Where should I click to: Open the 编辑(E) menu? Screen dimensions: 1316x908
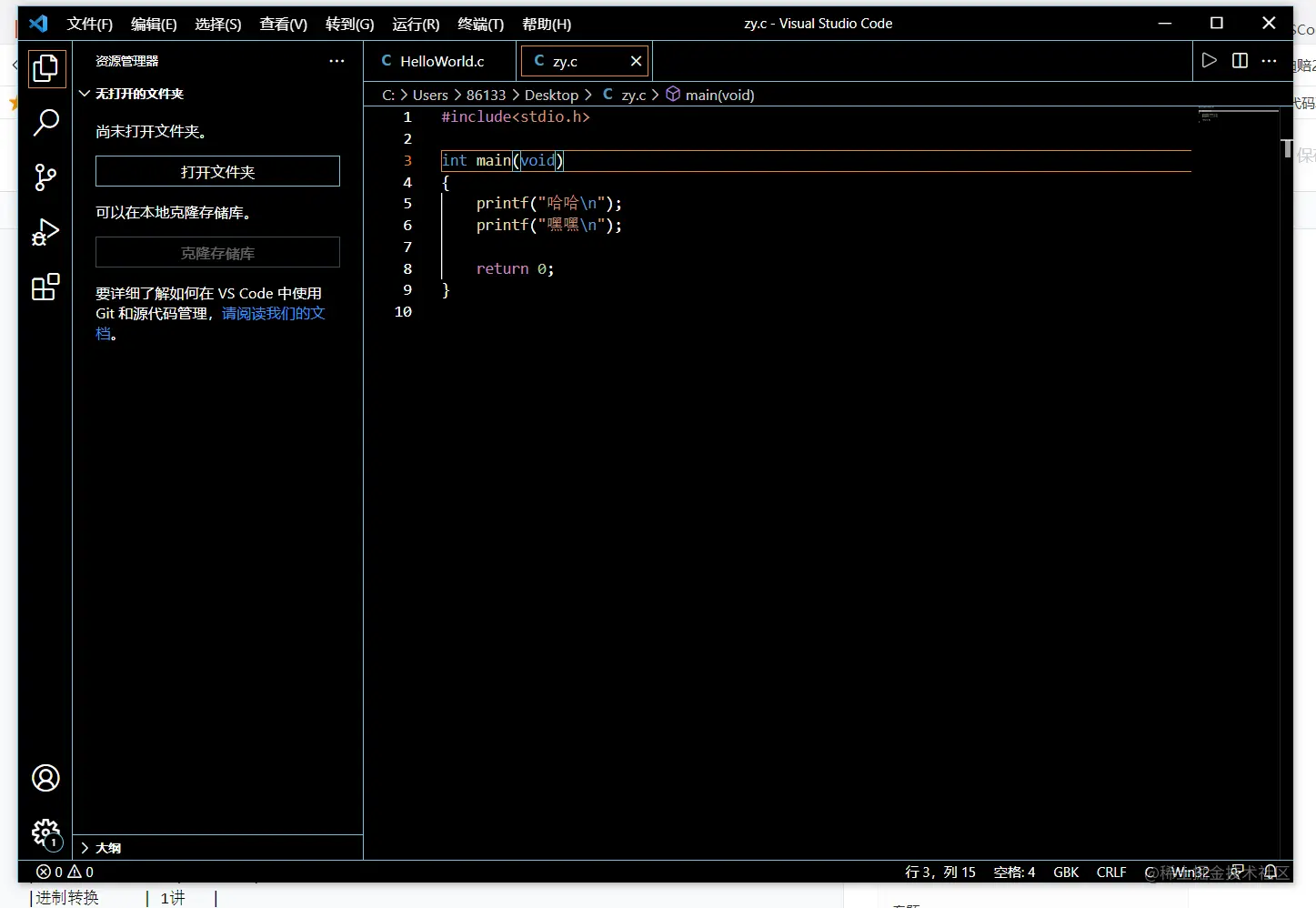pos(154,24)
